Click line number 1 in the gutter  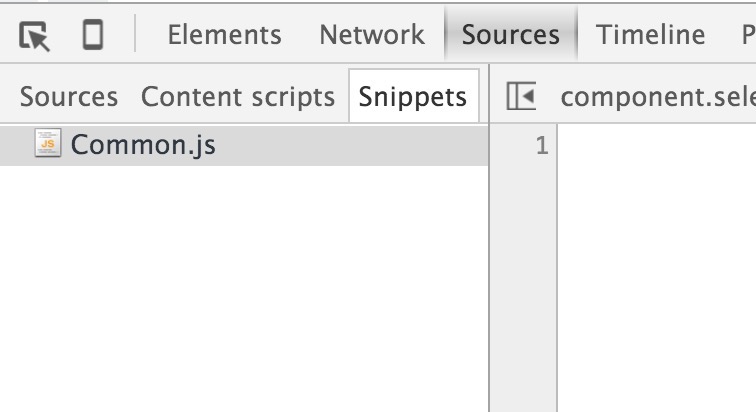542,146
